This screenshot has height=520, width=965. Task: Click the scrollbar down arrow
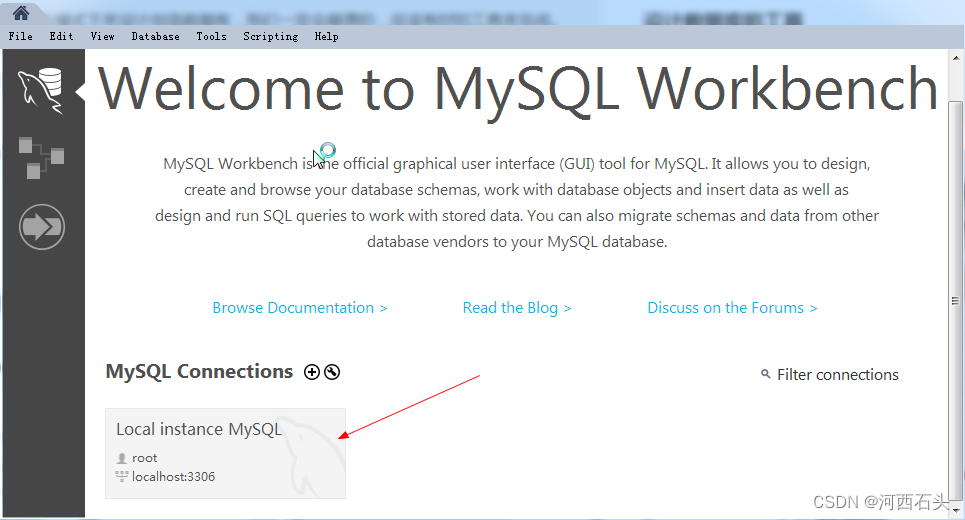tap(956, 510)
